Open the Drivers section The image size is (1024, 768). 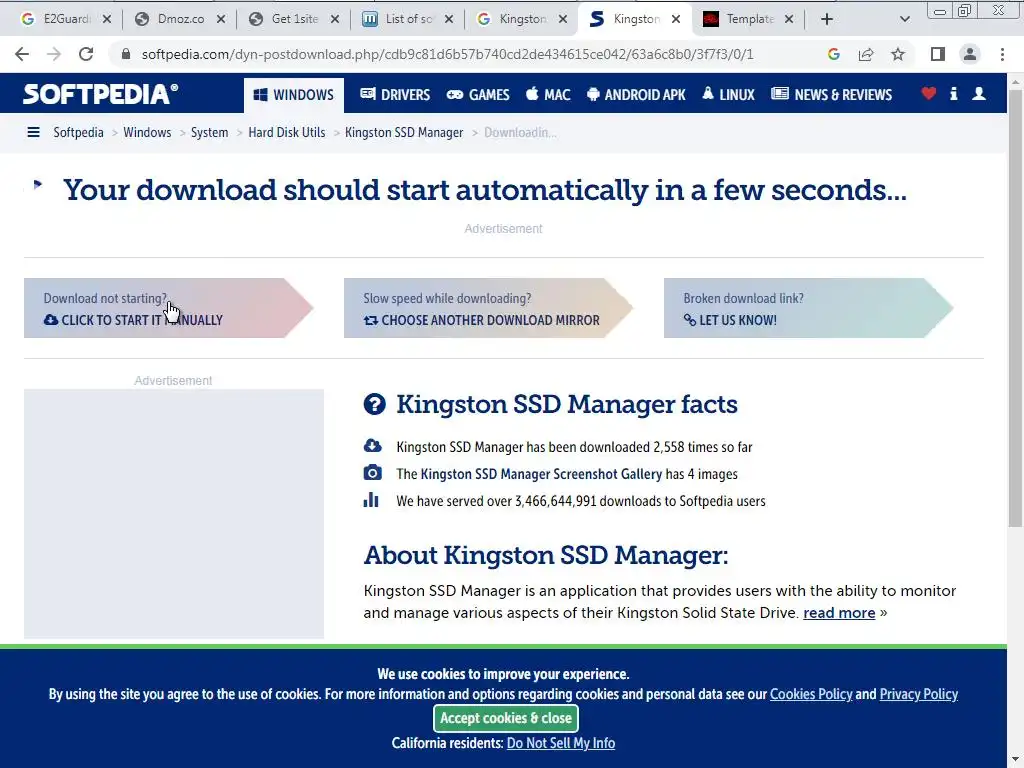[395, 95]
